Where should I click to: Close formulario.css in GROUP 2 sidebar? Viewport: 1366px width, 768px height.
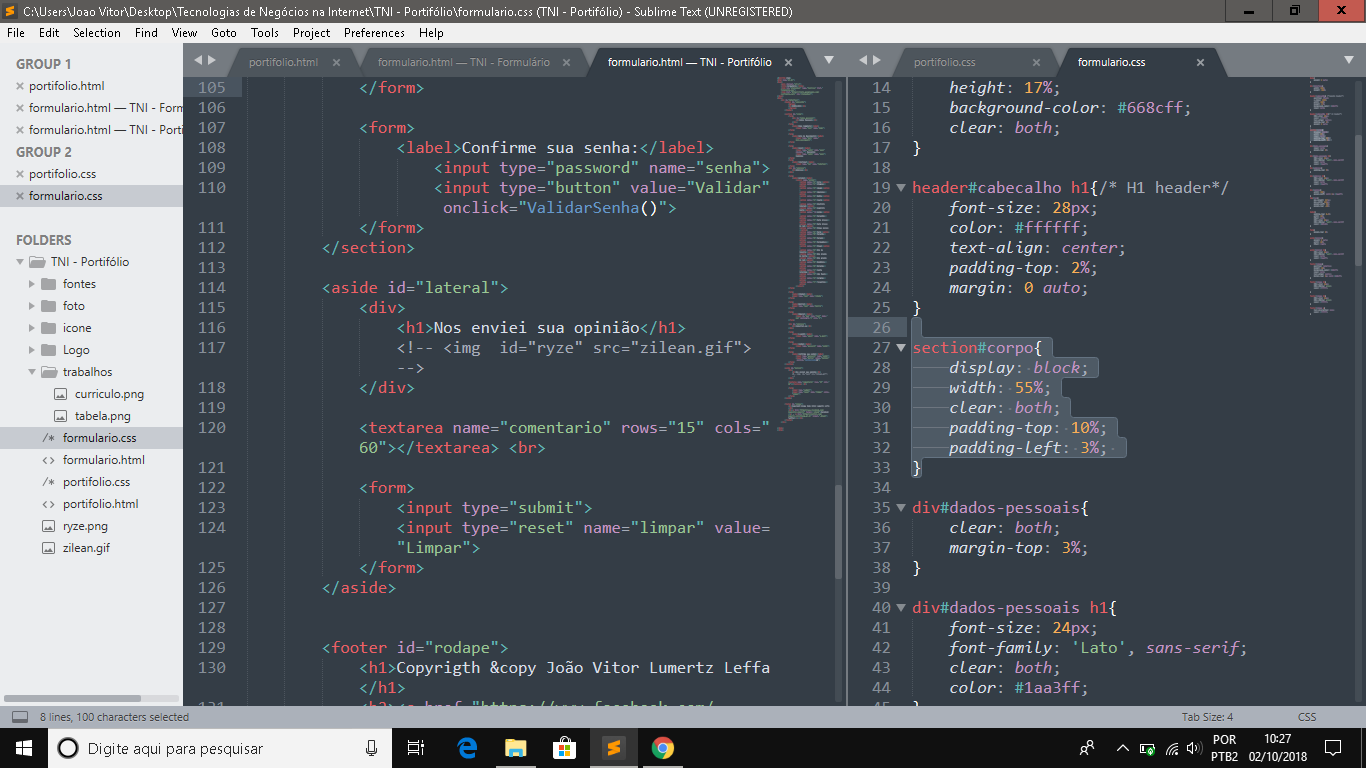pos(20,196)
